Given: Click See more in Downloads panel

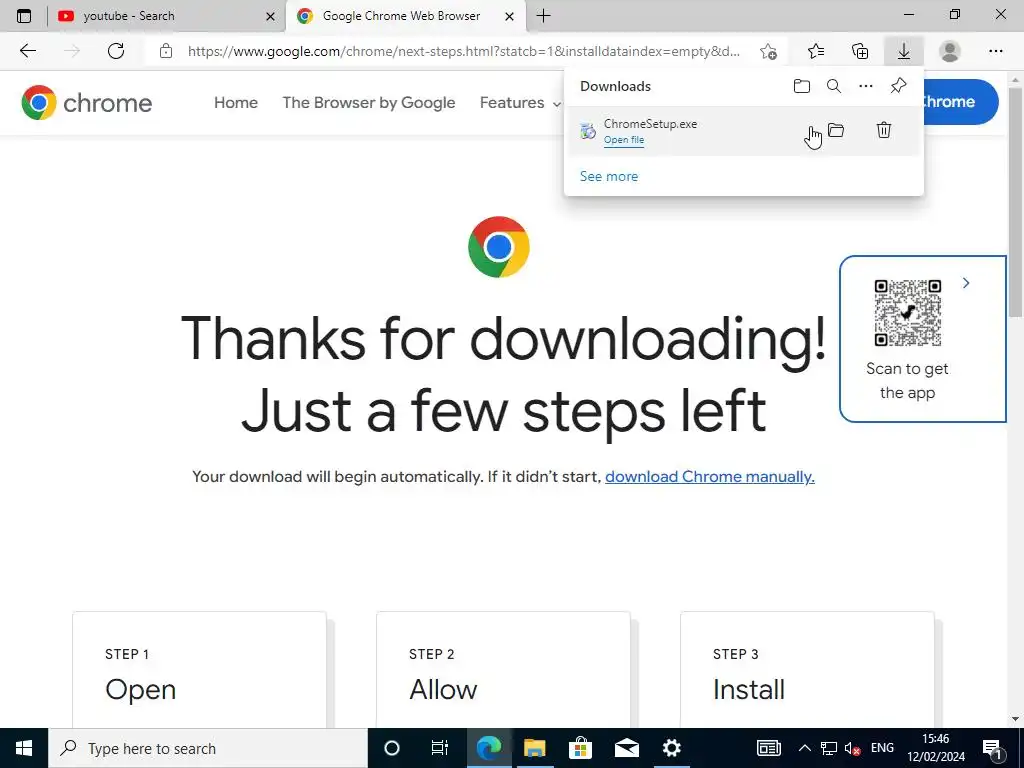Looking at the screenshot, I should click(609, 176).
